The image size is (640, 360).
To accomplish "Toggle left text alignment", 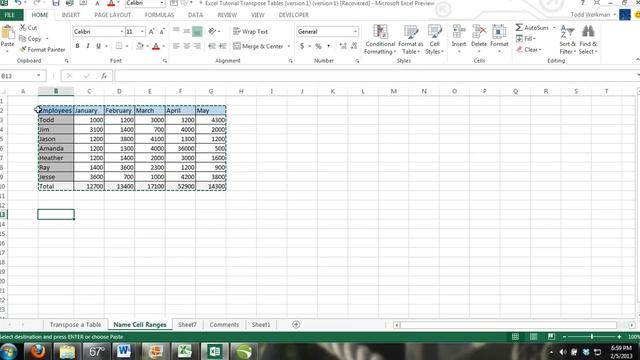I will click(176, 46).
